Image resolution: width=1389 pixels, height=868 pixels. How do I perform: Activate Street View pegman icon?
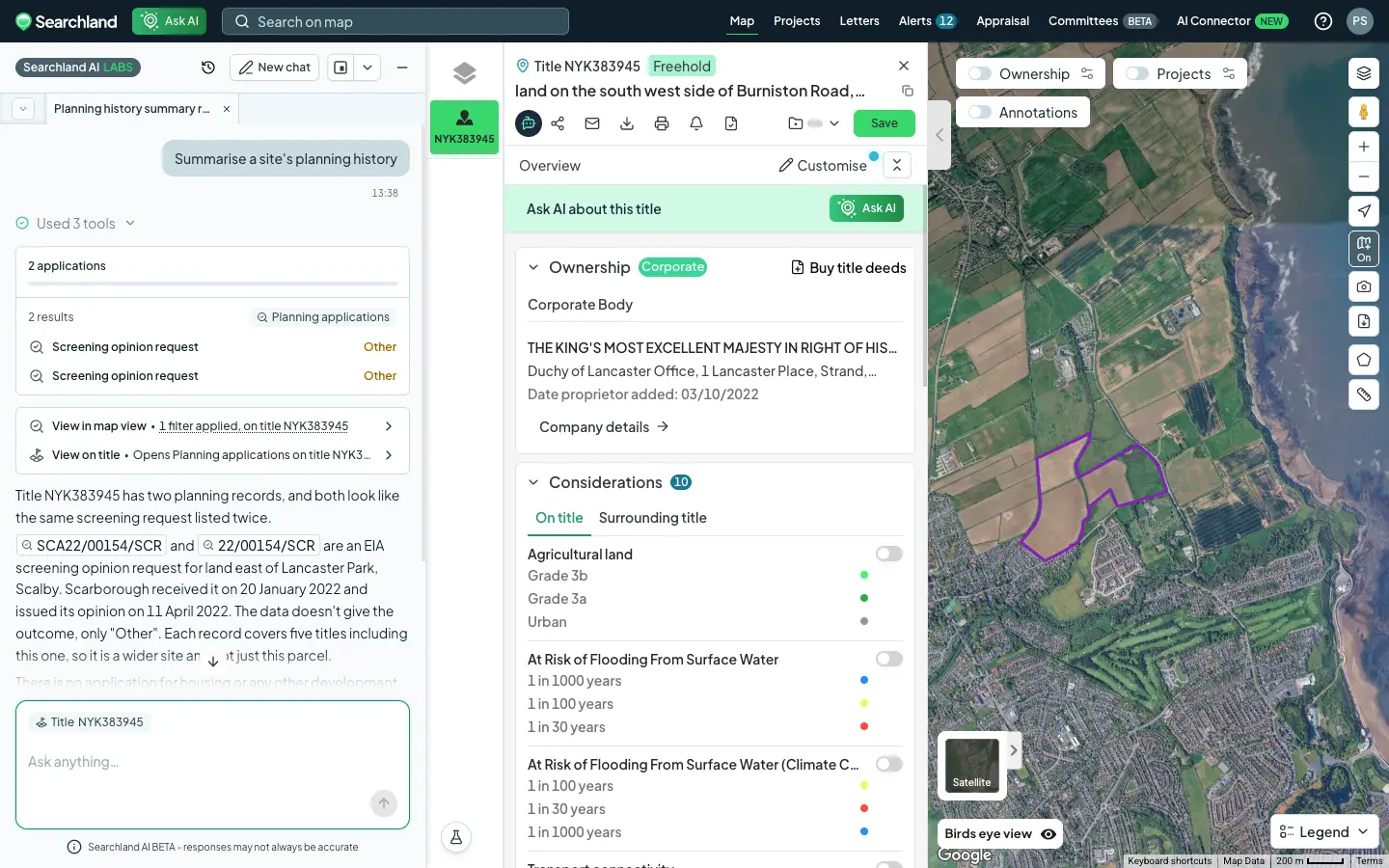(x=1363, y=112)
